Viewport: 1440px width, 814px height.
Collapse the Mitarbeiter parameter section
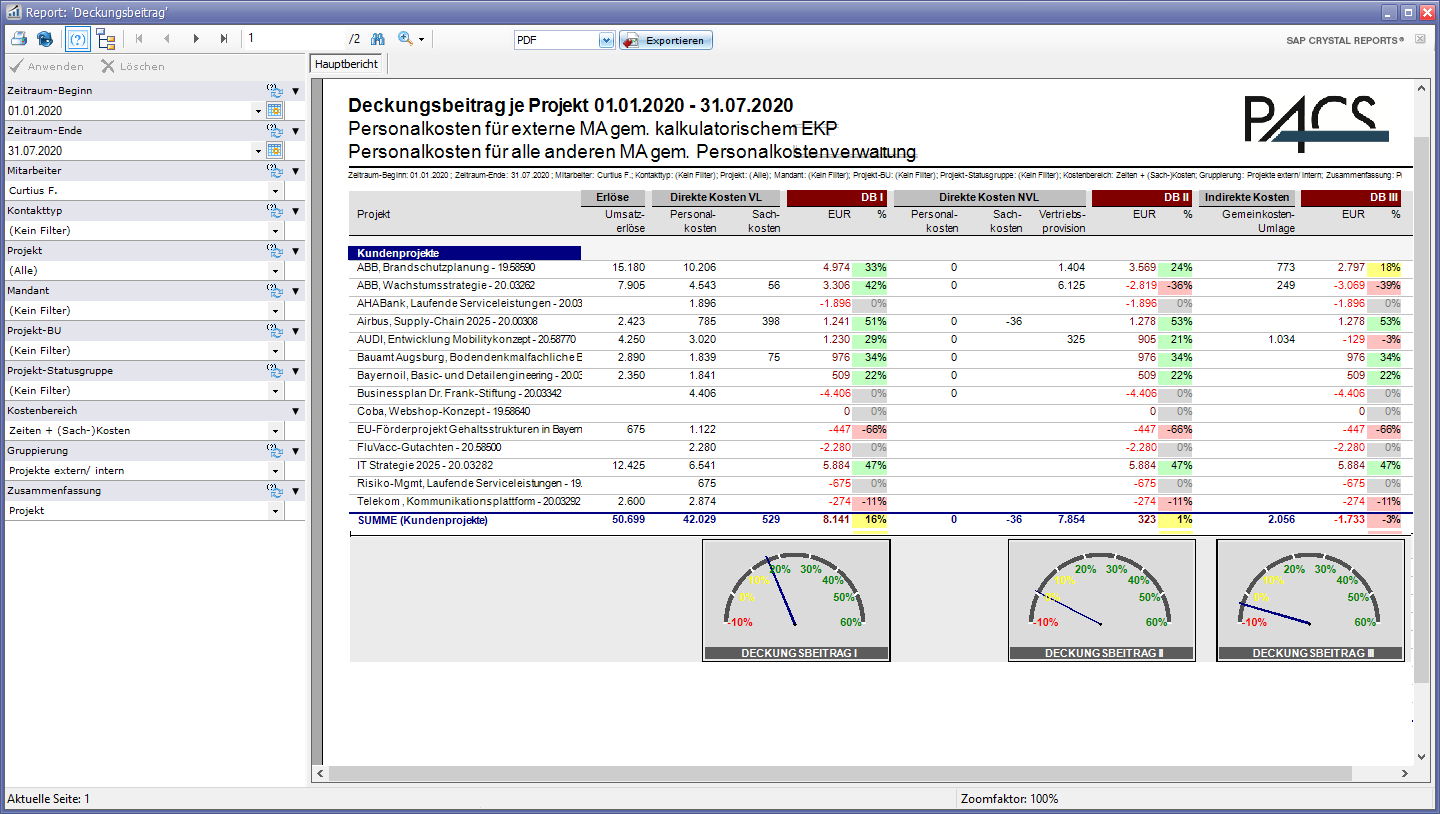(295, 171)
